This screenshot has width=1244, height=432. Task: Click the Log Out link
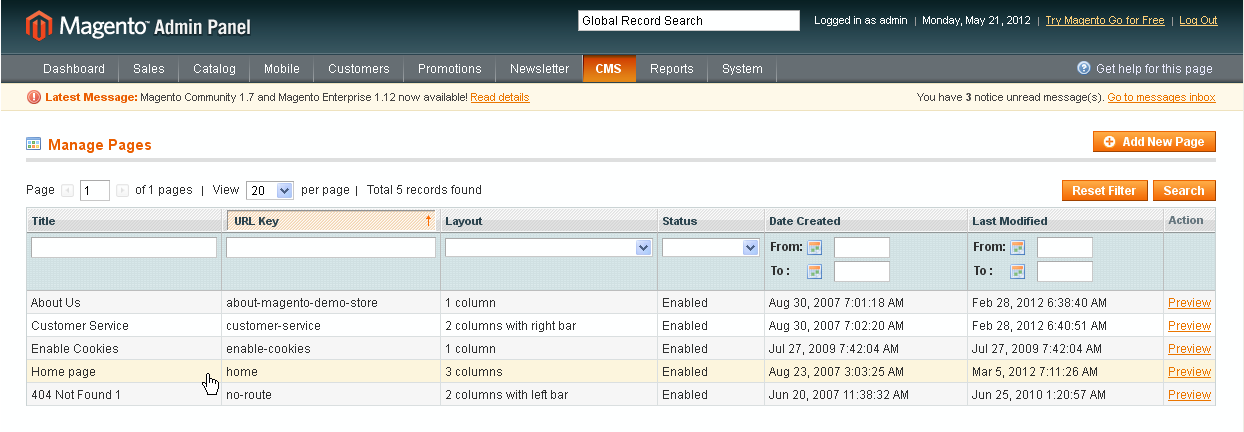click(x=1198, y=20)
